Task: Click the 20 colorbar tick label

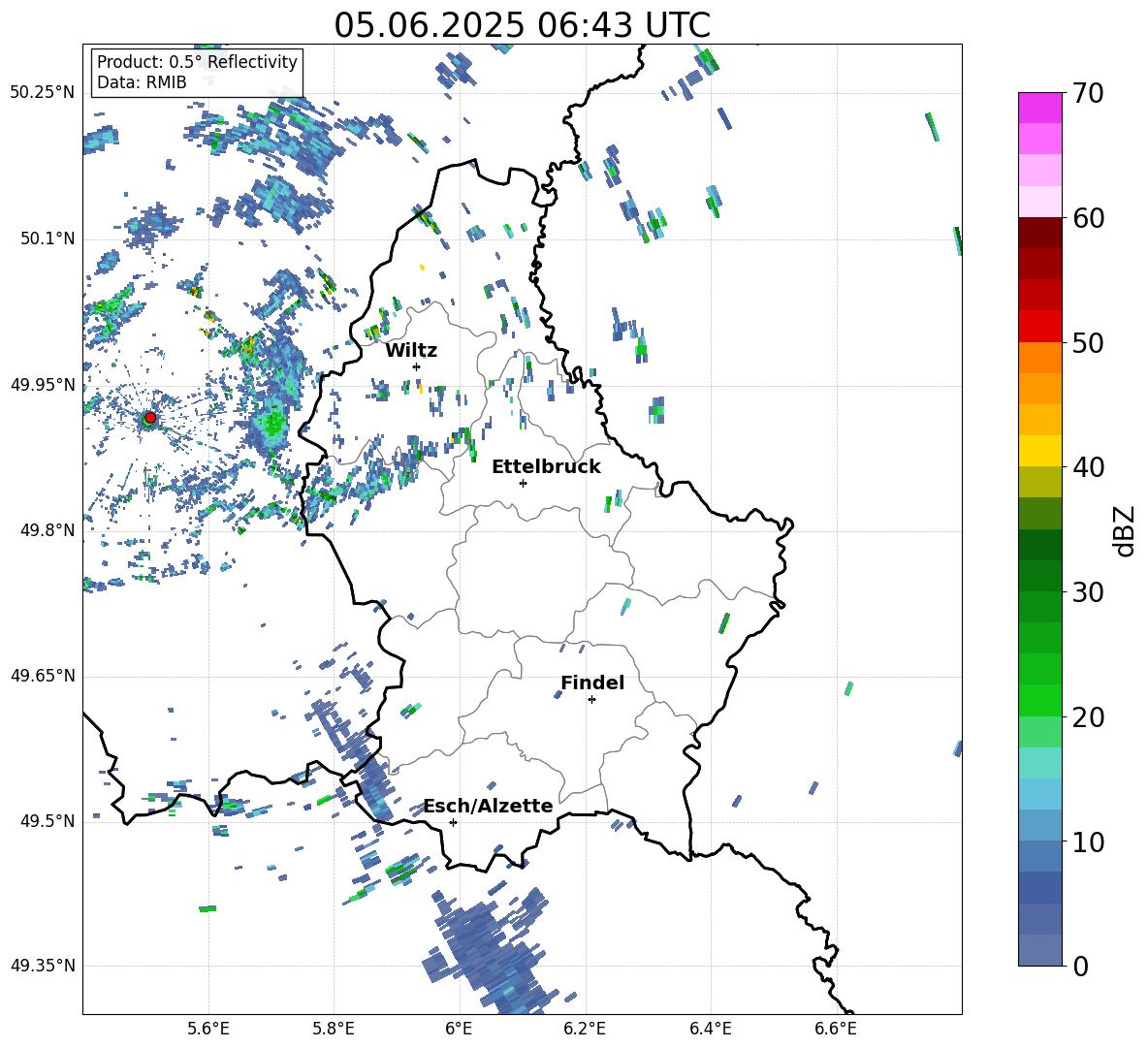Action: point(1088,716)
